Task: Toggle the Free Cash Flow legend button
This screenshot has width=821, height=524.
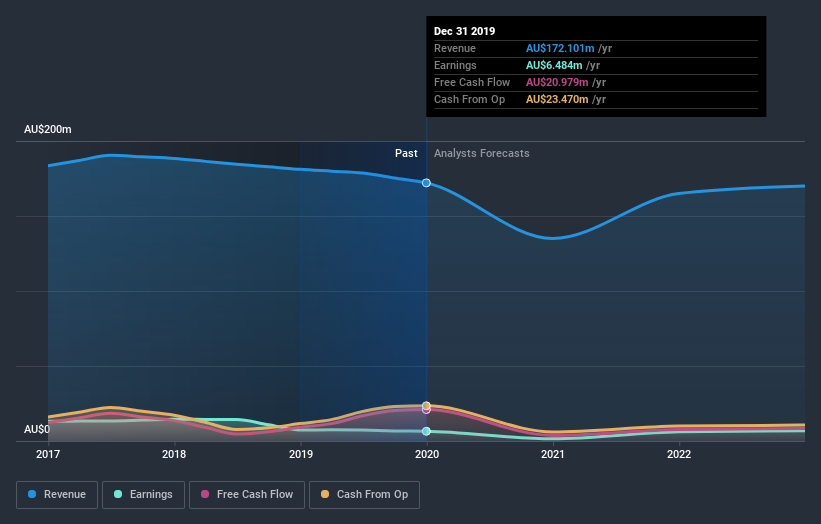Action: (x=247, y=495)
